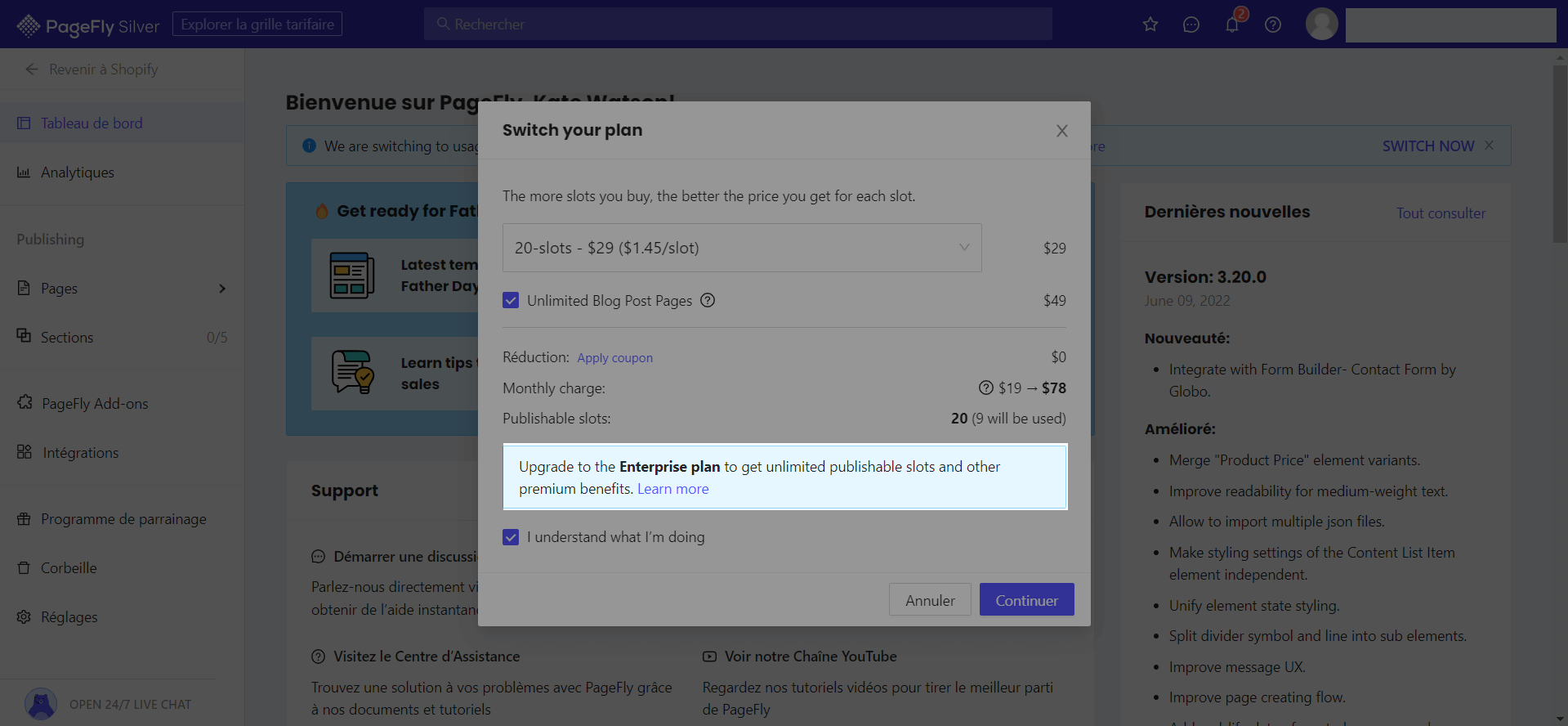Click the user avatar icon
This screenshot has width=1568, height=726.
click(x=1322, y=25)
